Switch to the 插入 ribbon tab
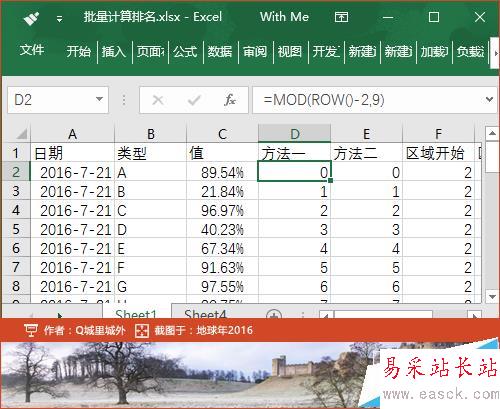The image size is (500, 409). pyautogui.click(x=114, y=52)
